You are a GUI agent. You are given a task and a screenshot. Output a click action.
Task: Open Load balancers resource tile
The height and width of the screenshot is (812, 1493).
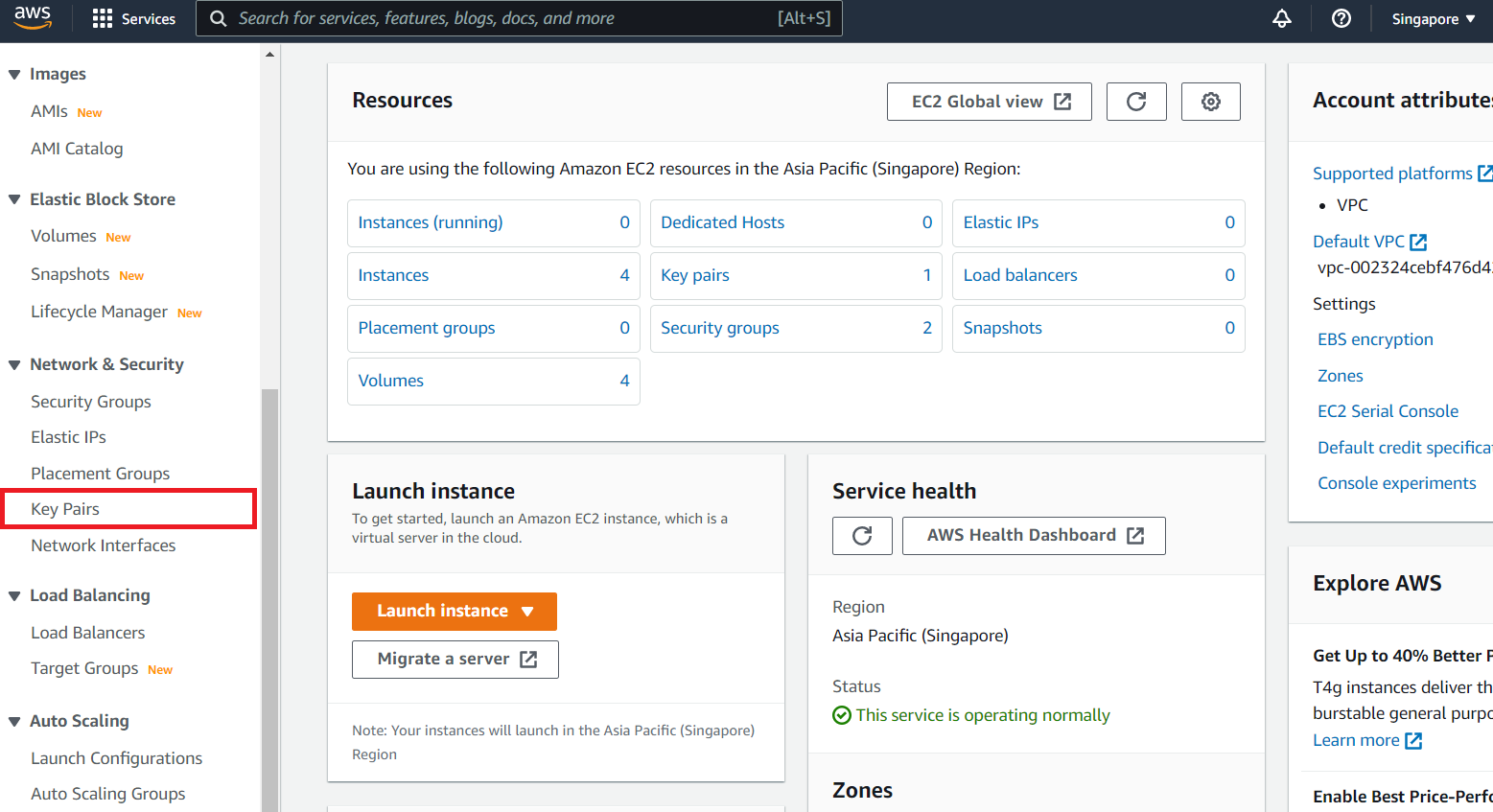[x=1099, y=276]
